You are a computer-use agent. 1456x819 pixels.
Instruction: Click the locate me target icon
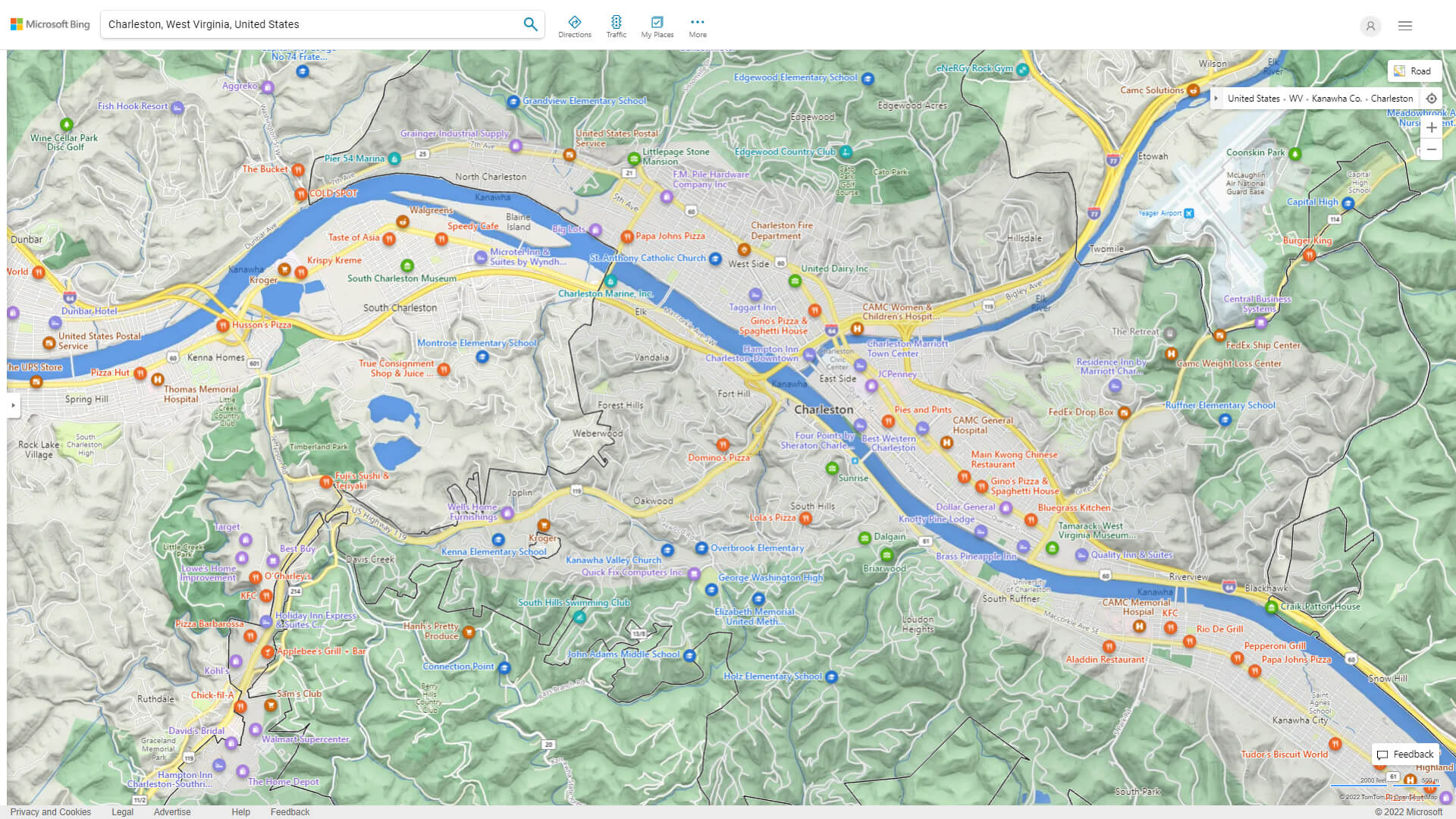point(1431,99)
